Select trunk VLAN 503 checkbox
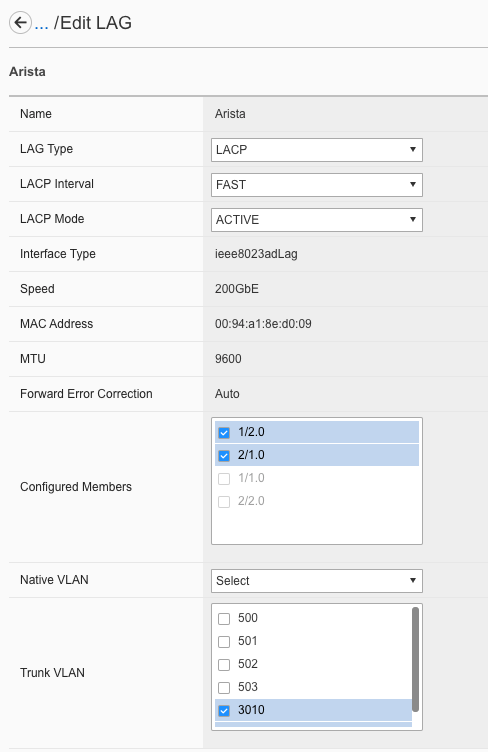This screenshot has height=752, width=488. [x=224, y=688]
